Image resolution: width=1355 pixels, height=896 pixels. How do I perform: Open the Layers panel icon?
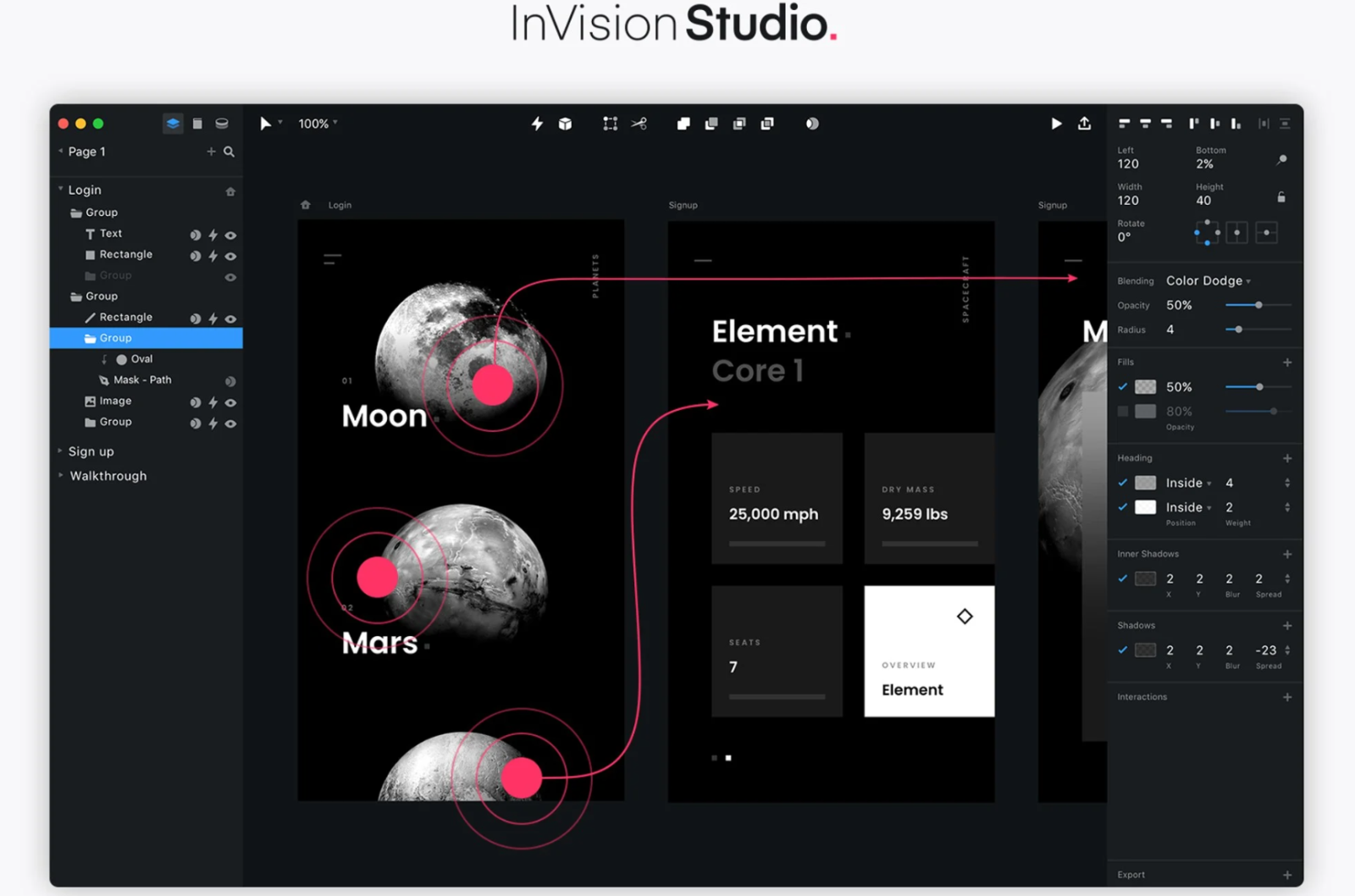coord(173,124)
